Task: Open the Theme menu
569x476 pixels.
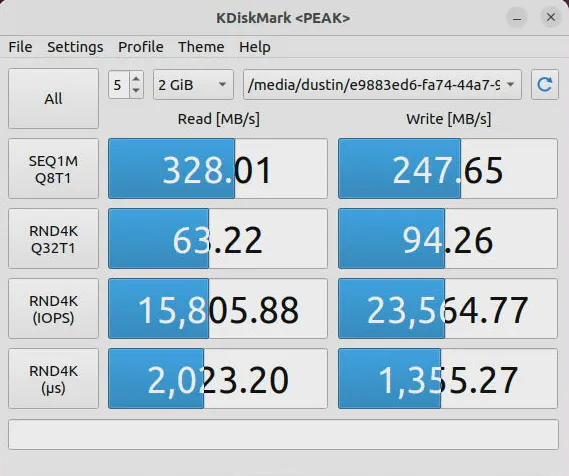Action: (201, 47)
